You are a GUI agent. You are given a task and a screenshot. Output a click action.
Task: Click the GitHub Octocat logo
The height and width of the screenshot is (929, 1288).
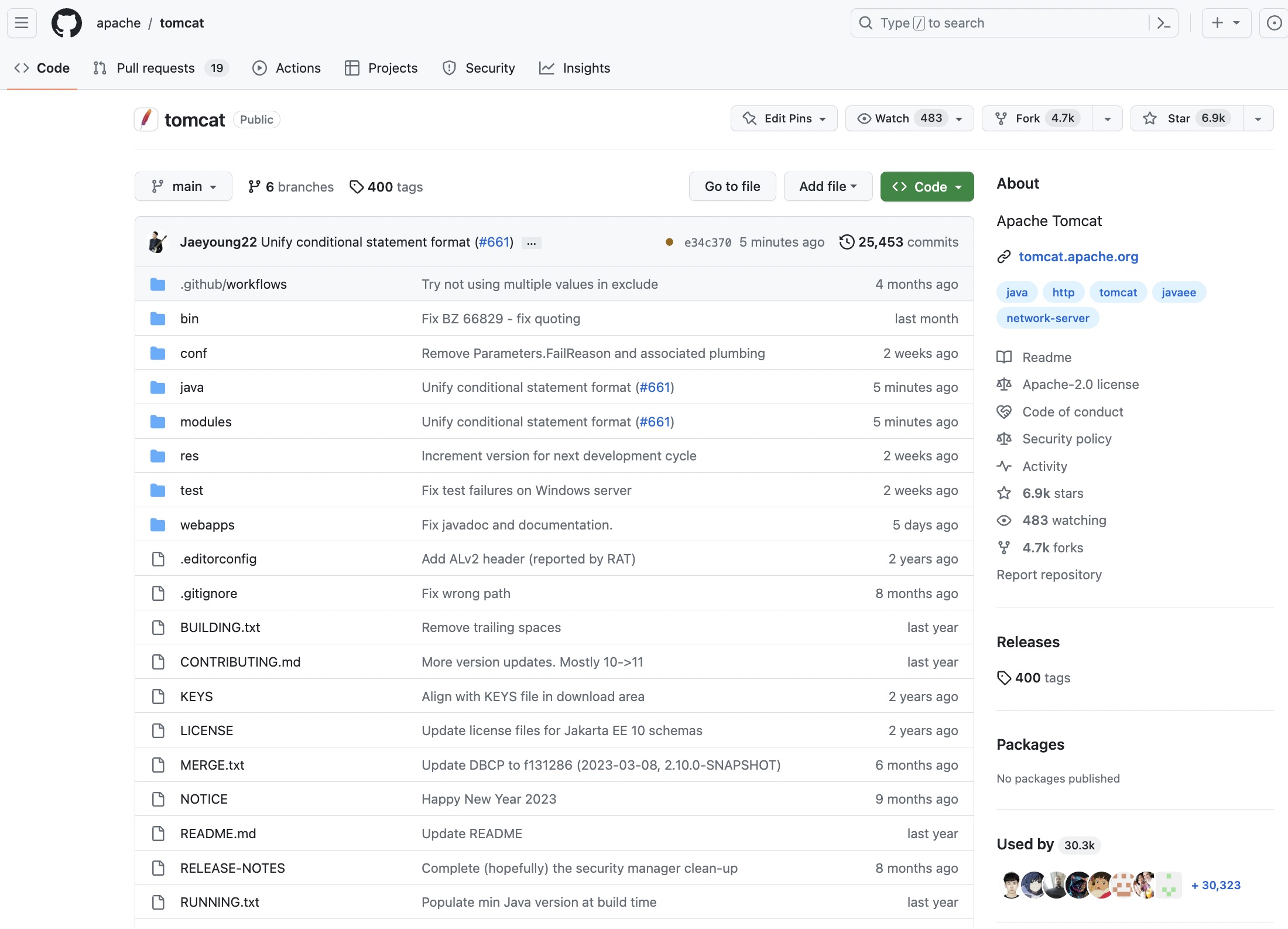coord(67,23)
